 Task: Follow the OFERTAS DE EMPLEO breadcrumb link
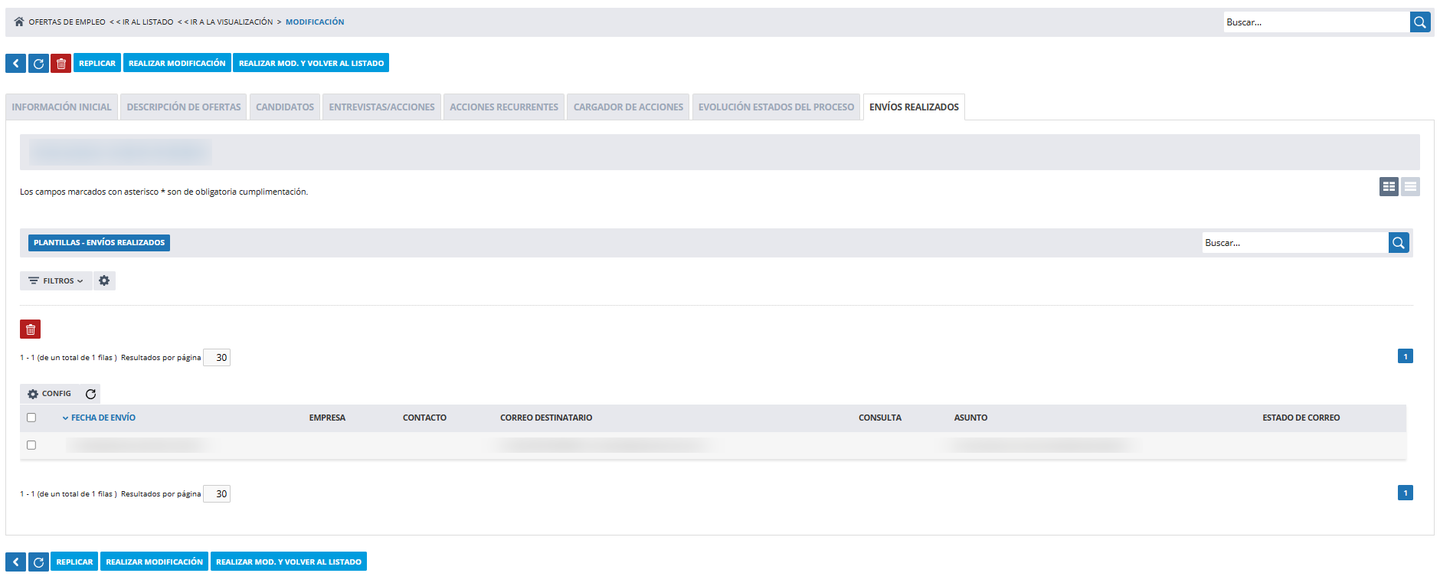(67, 22)
